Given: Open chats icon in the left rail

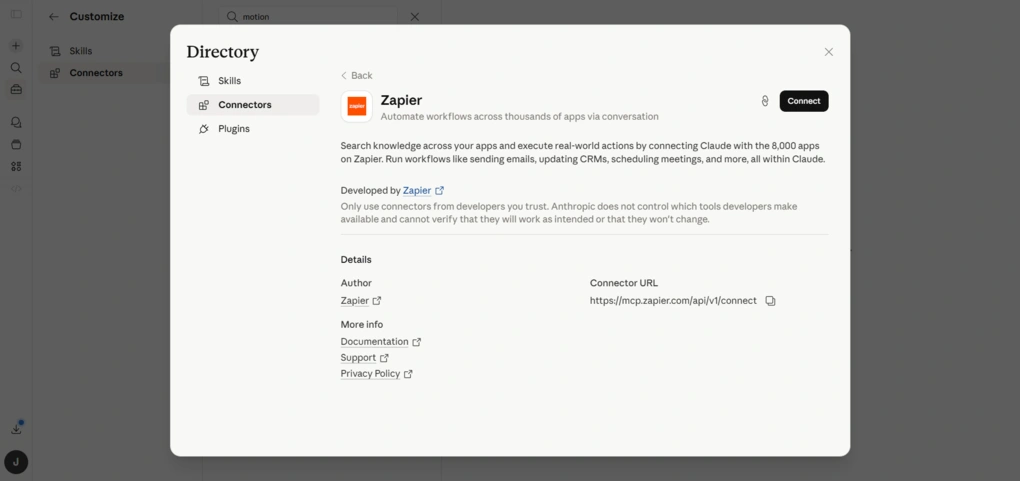Looking at the screenshot, I should [x=16, y=122].
